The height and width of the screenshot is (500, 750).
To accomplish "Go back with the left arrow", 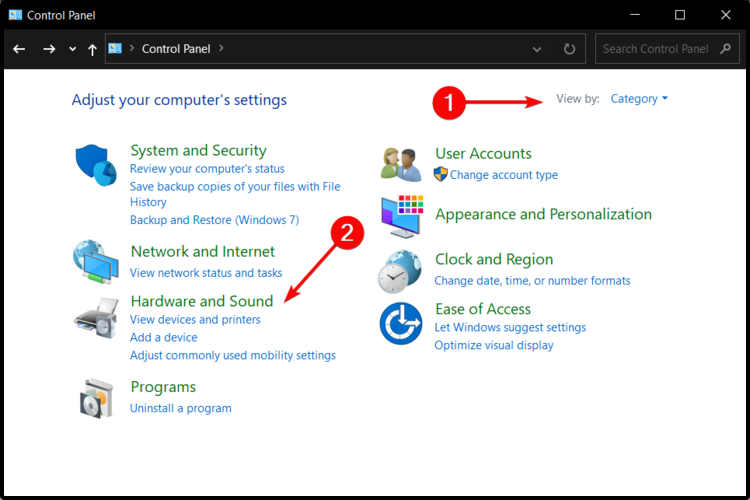I will coord(19,49).
